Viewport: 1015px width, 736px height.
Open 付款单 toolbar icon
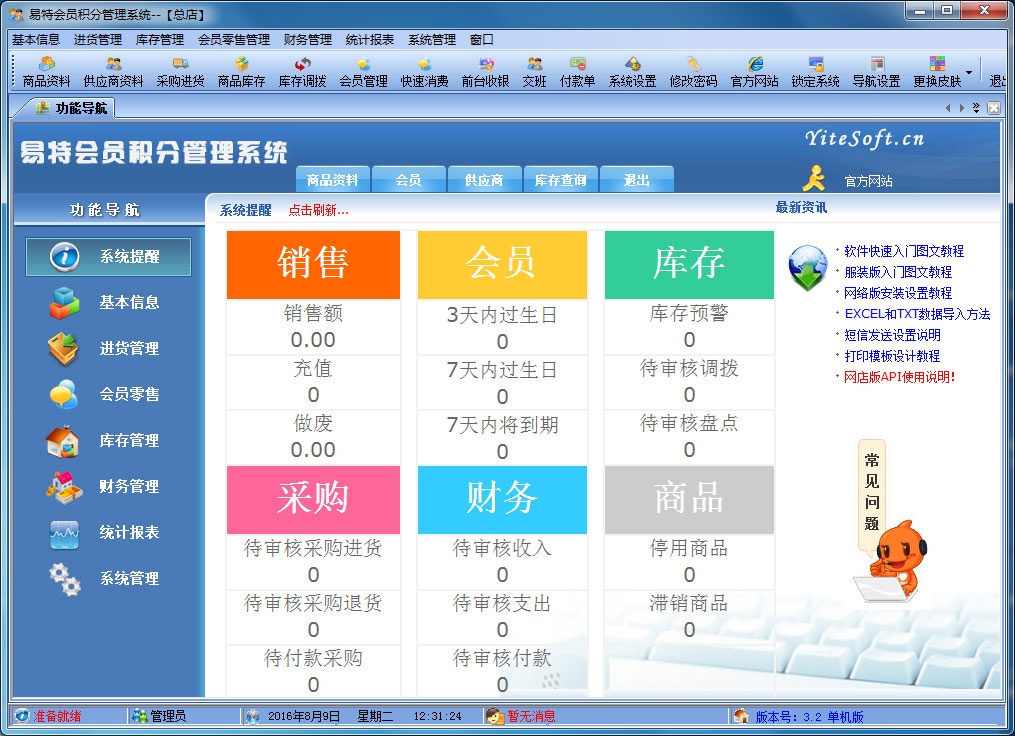[x=577, y=72]
